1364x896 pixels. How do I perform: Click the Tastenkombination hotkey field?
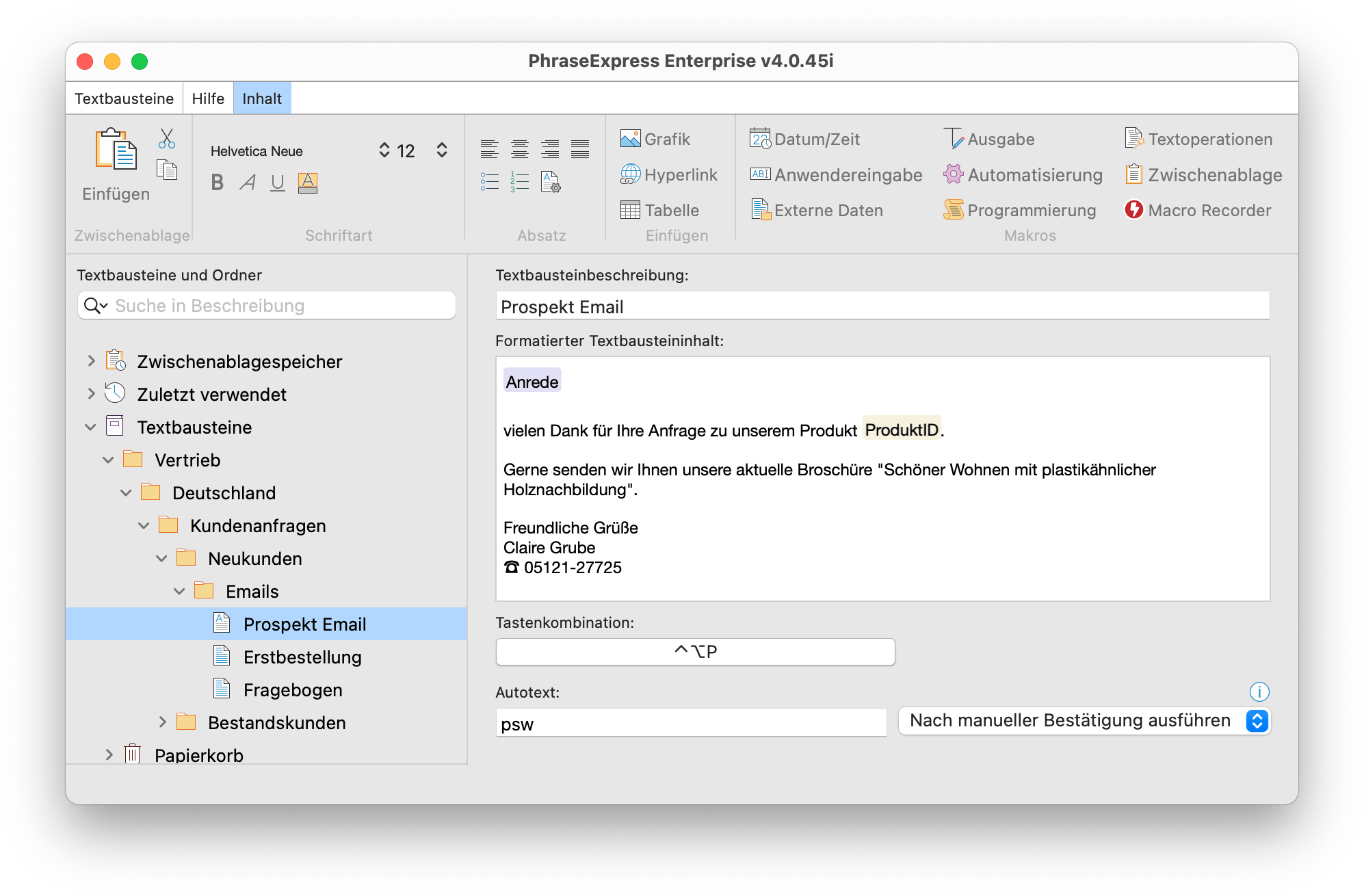click(x=695, y=651)
